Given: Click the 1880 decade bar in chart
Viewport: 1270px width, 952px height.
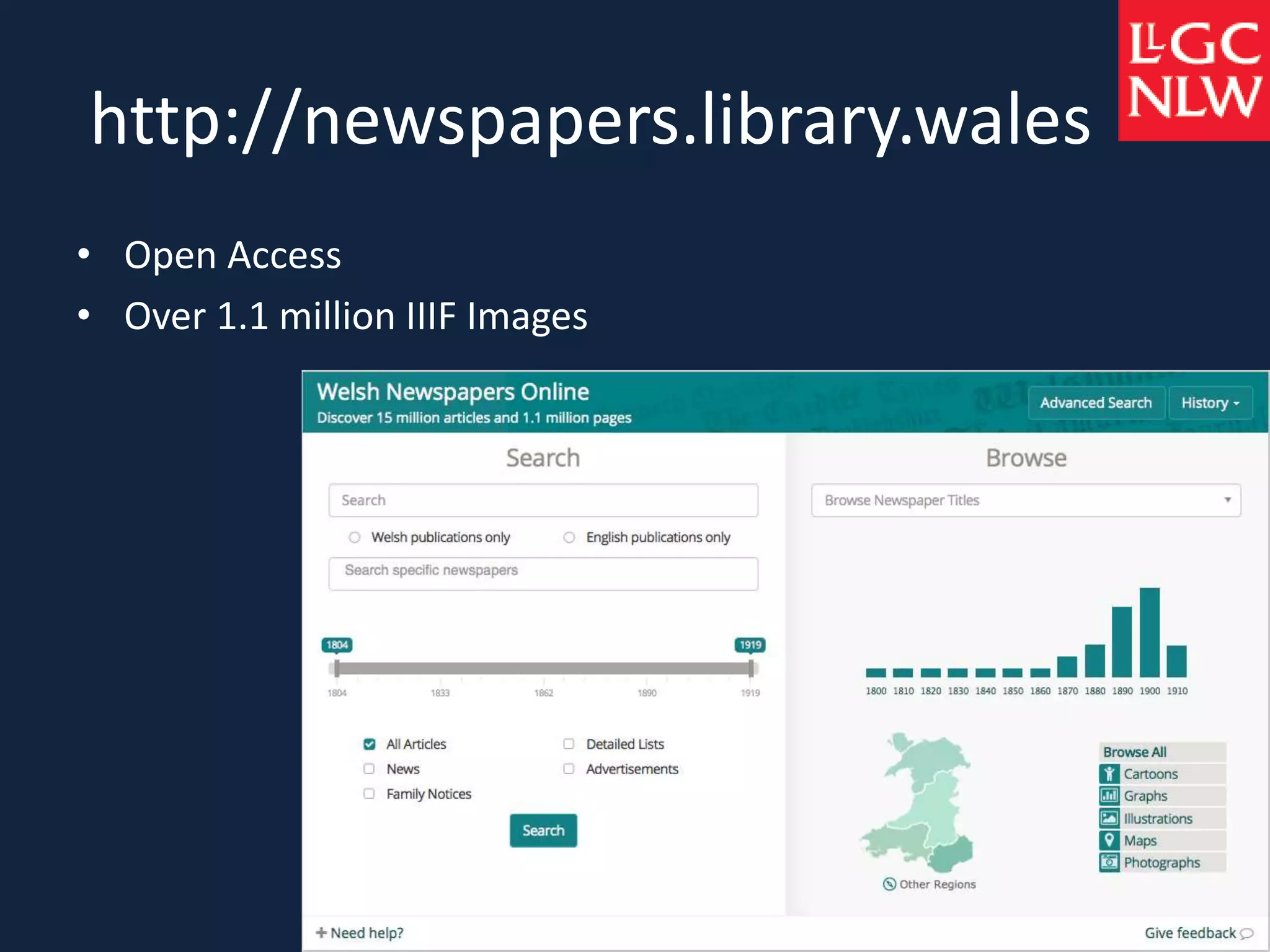Looking at the screenshot, I should click(1095, 661).
